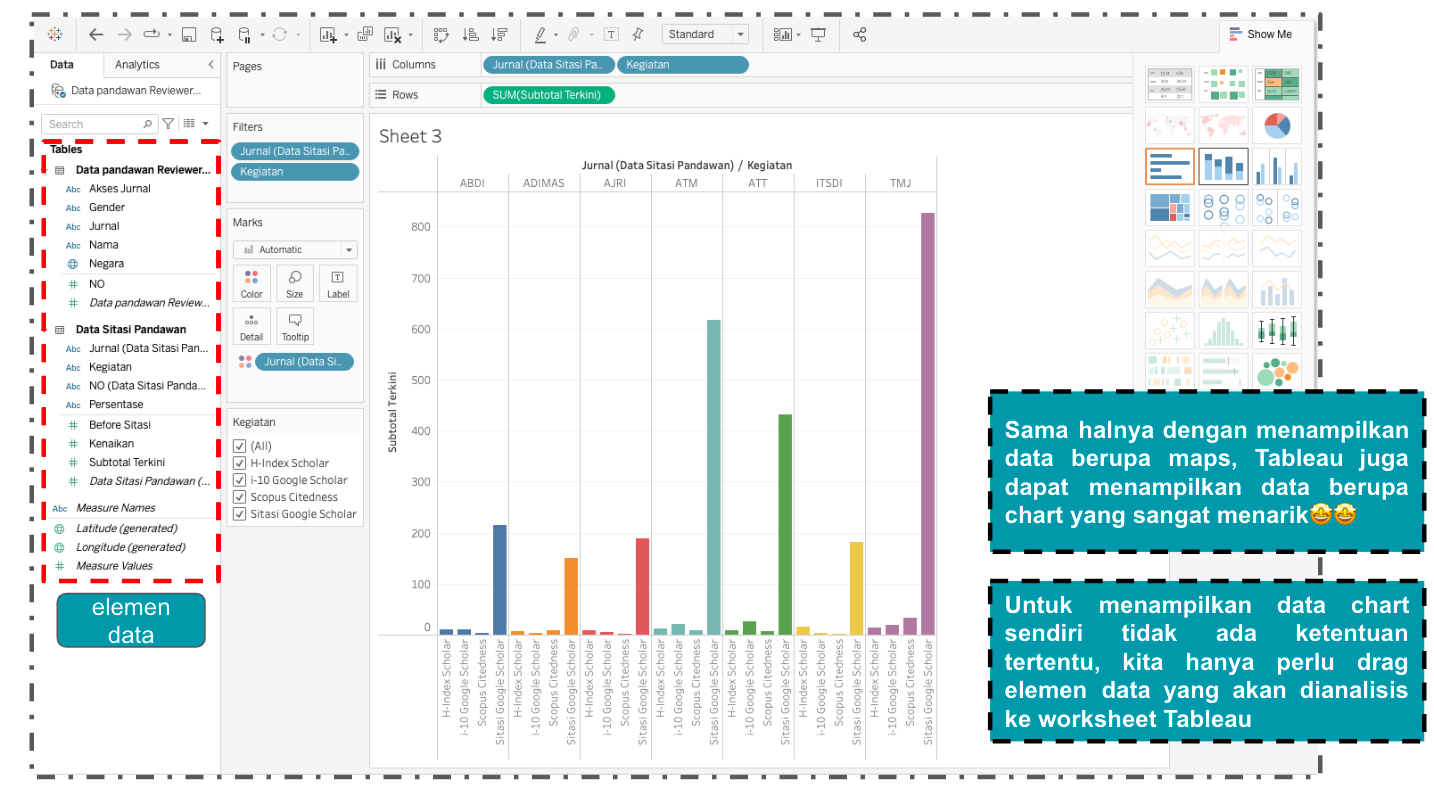Open Presentation Mode
The width and height of the screenshot is (1434, 797).
point(818,34)
